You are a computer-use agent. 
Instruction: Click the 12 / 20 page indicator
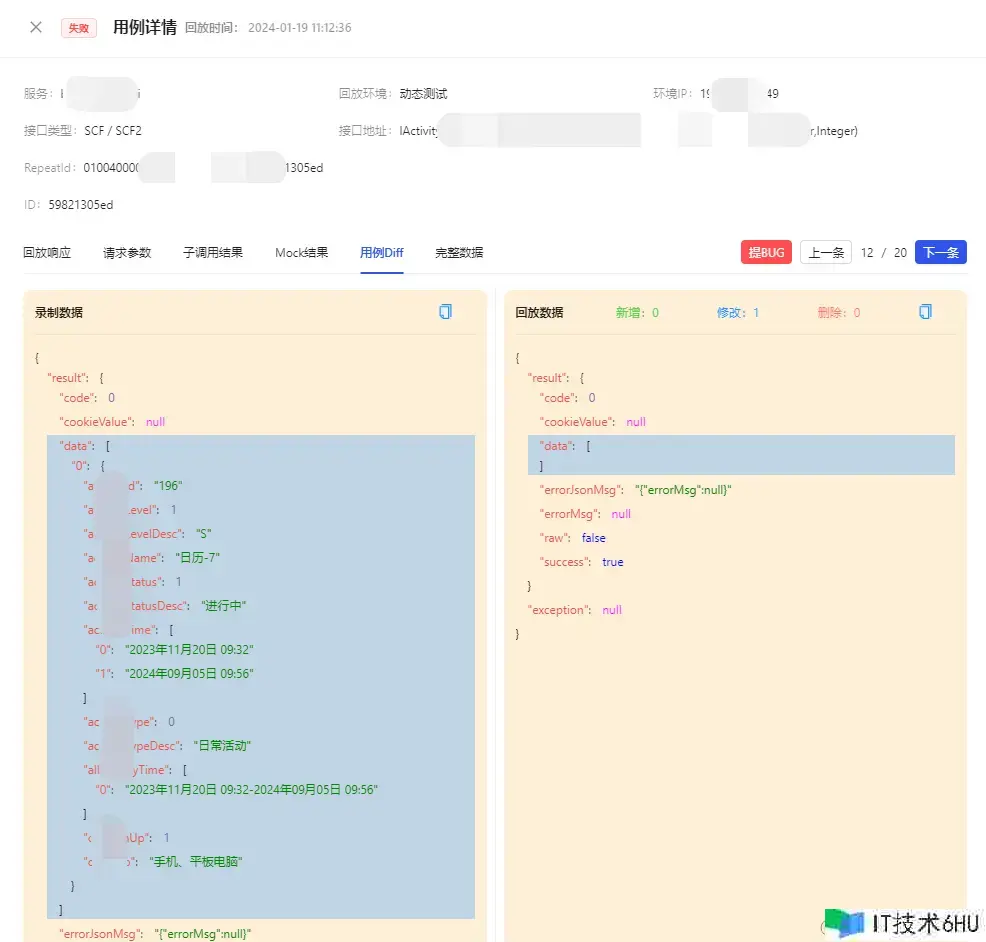point(883,253)
